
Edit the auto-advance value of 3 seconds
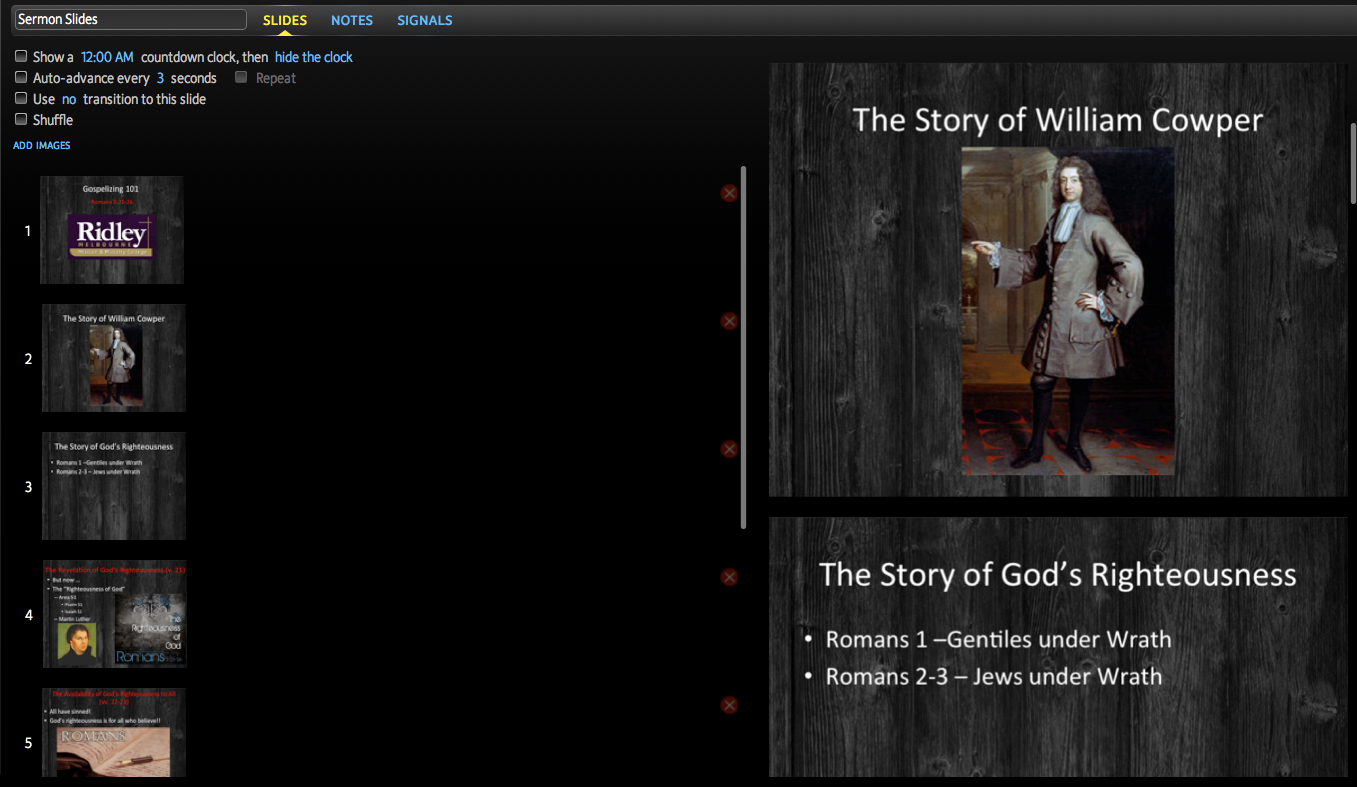pyautogui.click(x=160, y=78)
